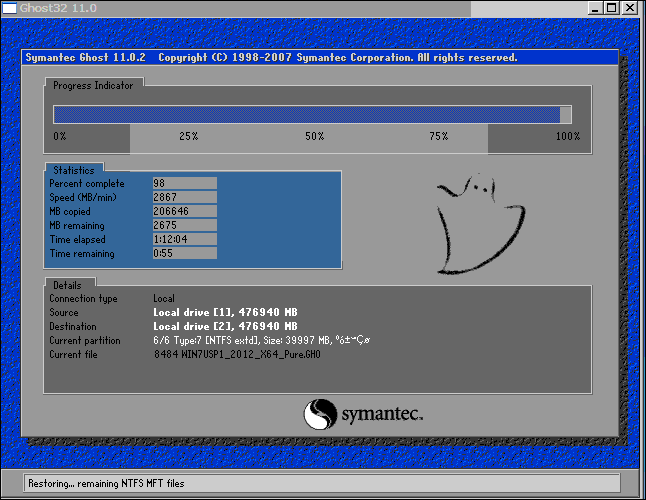This screenshot has height=500, width=646.
Task: Click the 'Time elapsed' label
Action: click(77, 239)
